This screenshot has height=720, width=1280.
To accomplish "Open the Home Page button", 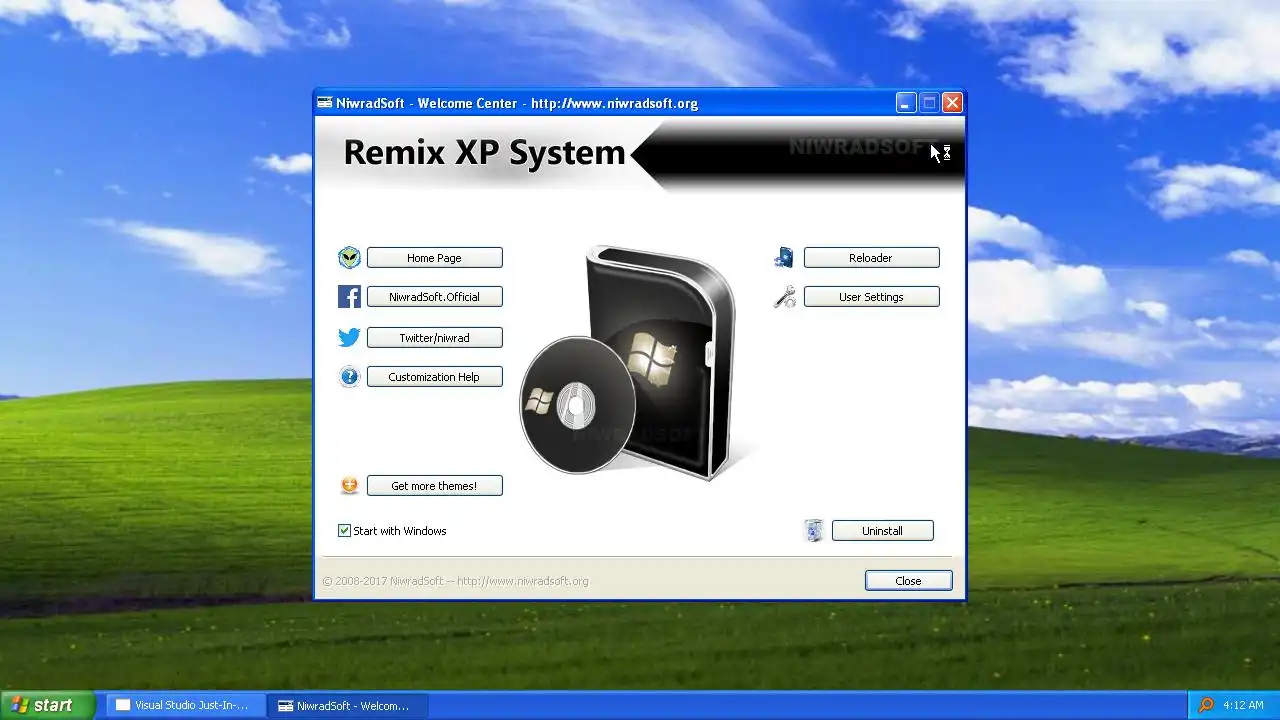I will coord(434,258).
